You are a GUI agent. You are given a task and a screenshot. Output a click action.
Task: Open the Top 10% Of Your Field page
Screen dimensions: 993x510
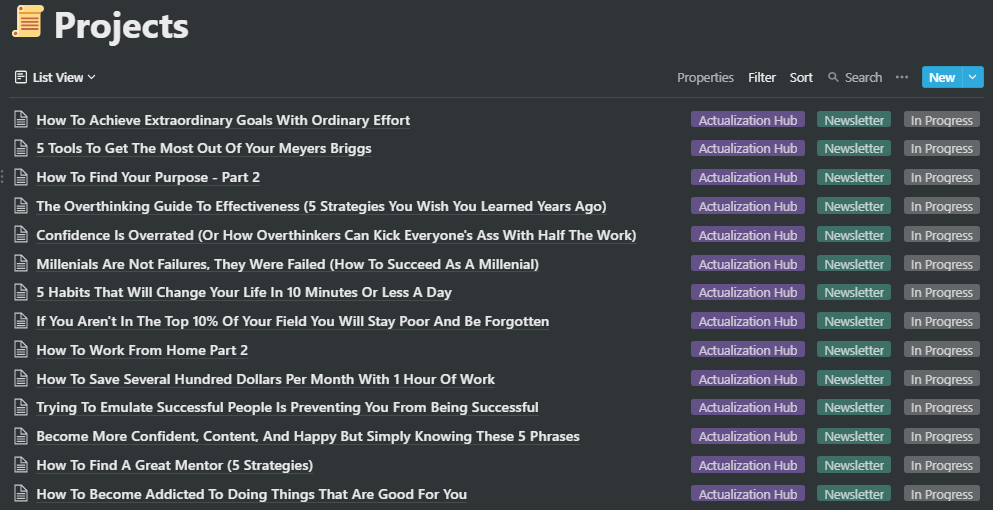tap(293, 322)
